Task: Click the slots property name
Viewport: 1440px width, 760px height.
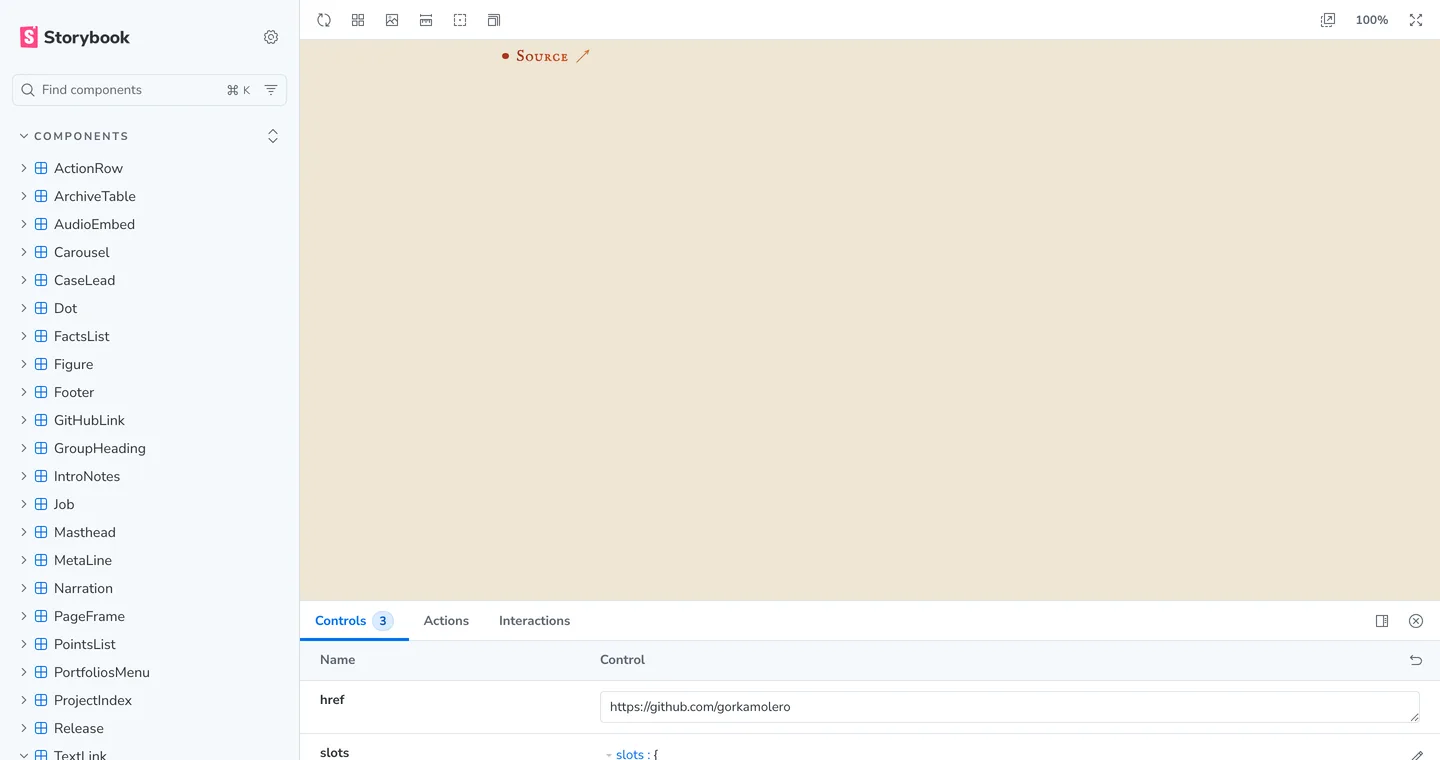Action: [x=335, y=752]
